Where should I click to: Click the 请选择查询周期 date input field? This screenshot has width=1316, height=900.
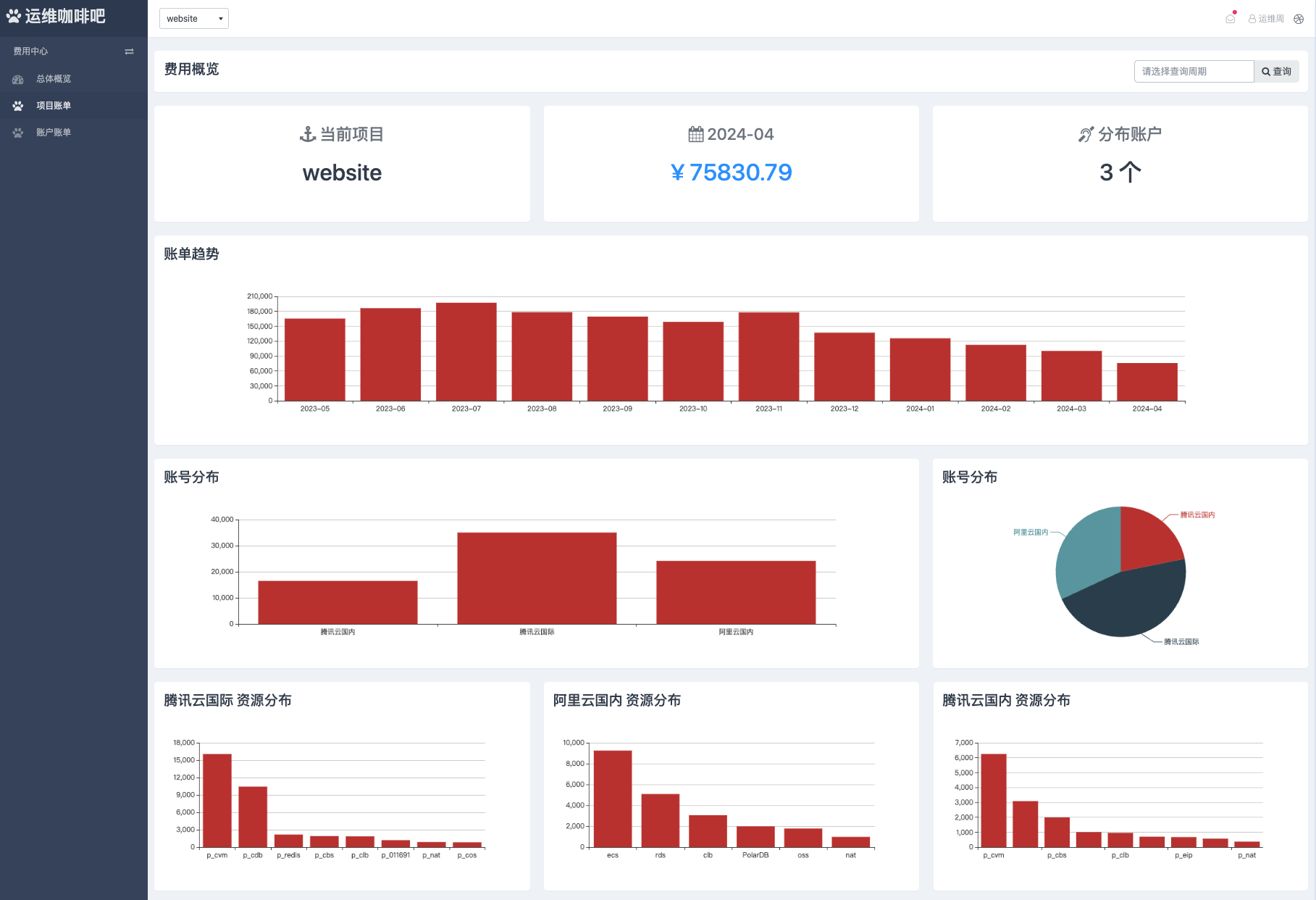(x=1193, y=71)
